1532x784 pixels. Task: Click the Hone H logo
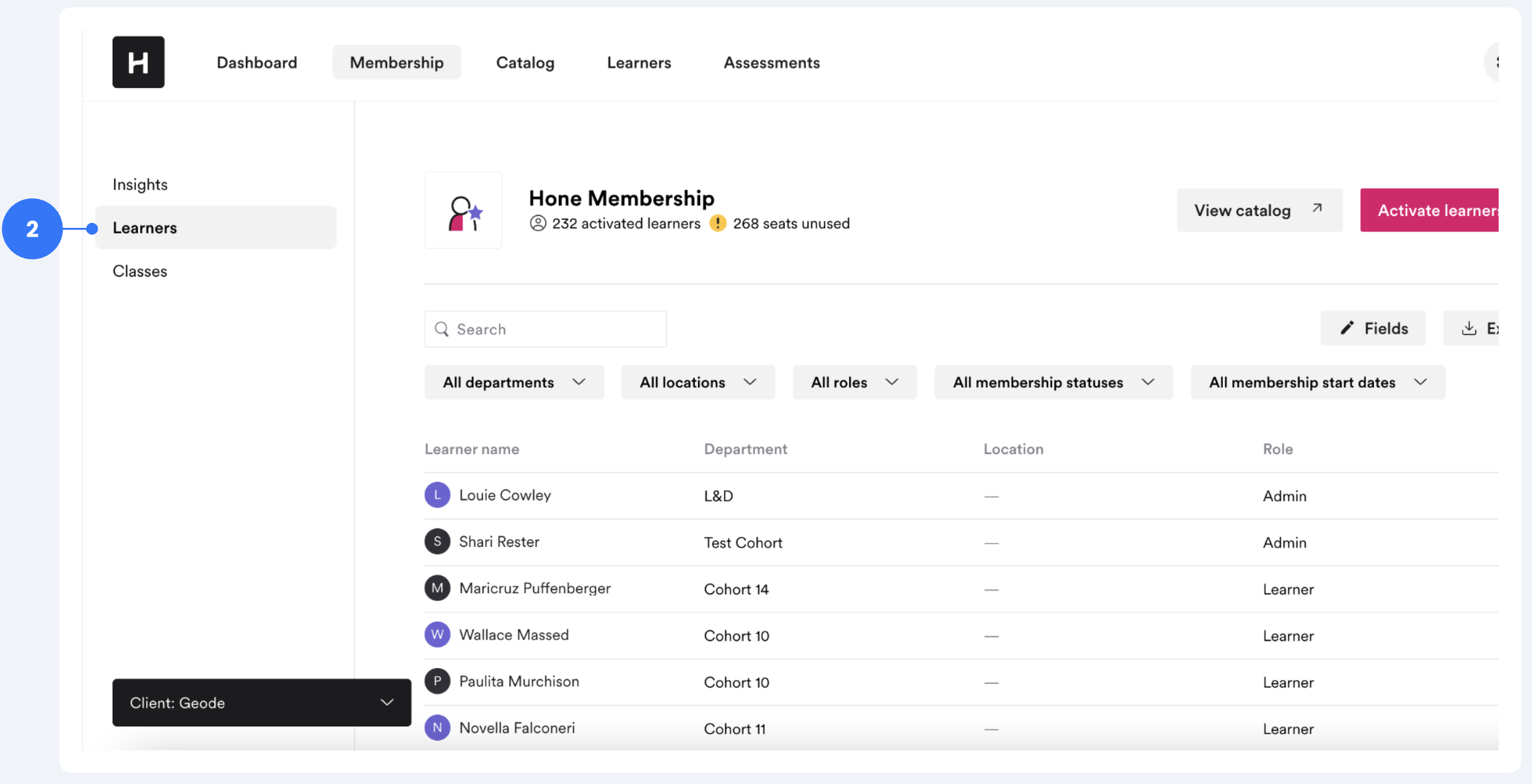138,62
